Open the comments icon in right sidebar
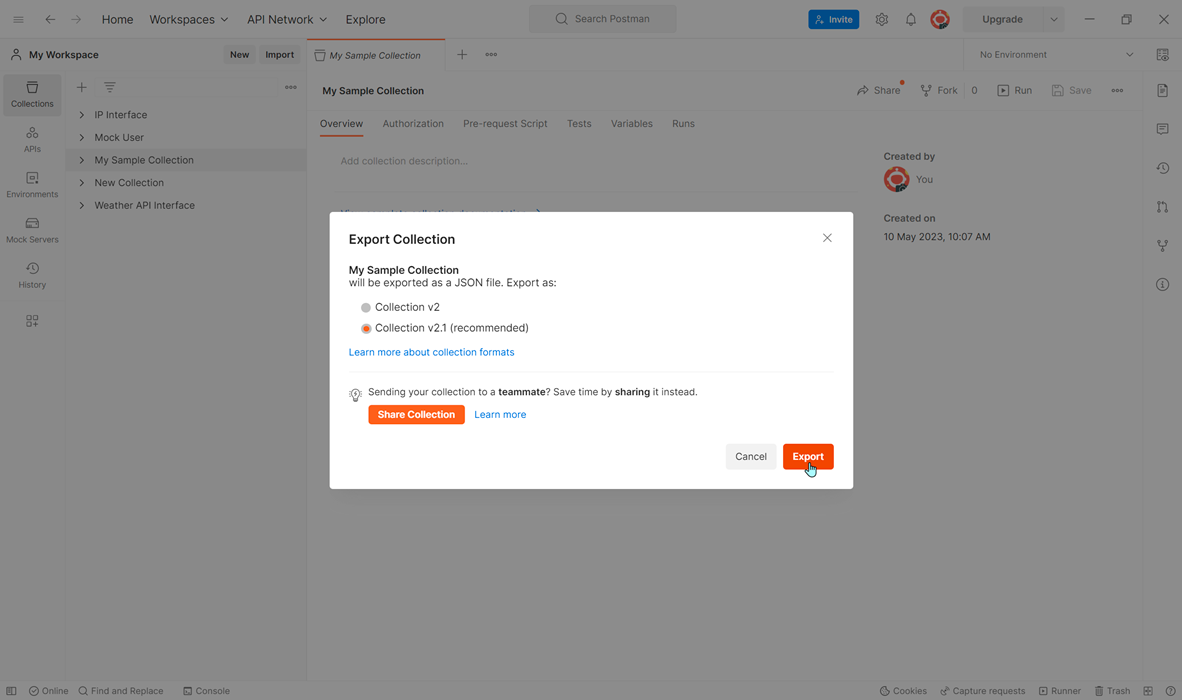1182x700 pixels. [1162, 129]
